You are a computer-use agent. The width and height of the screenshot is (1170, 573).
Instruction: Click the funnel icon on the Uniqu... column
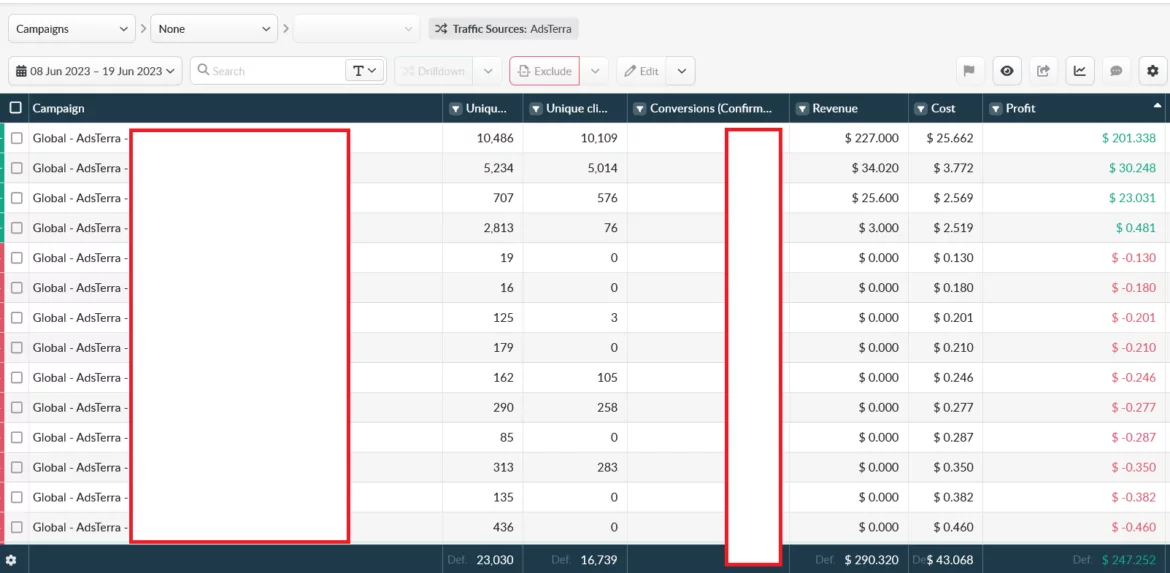[x=456, y=109]
